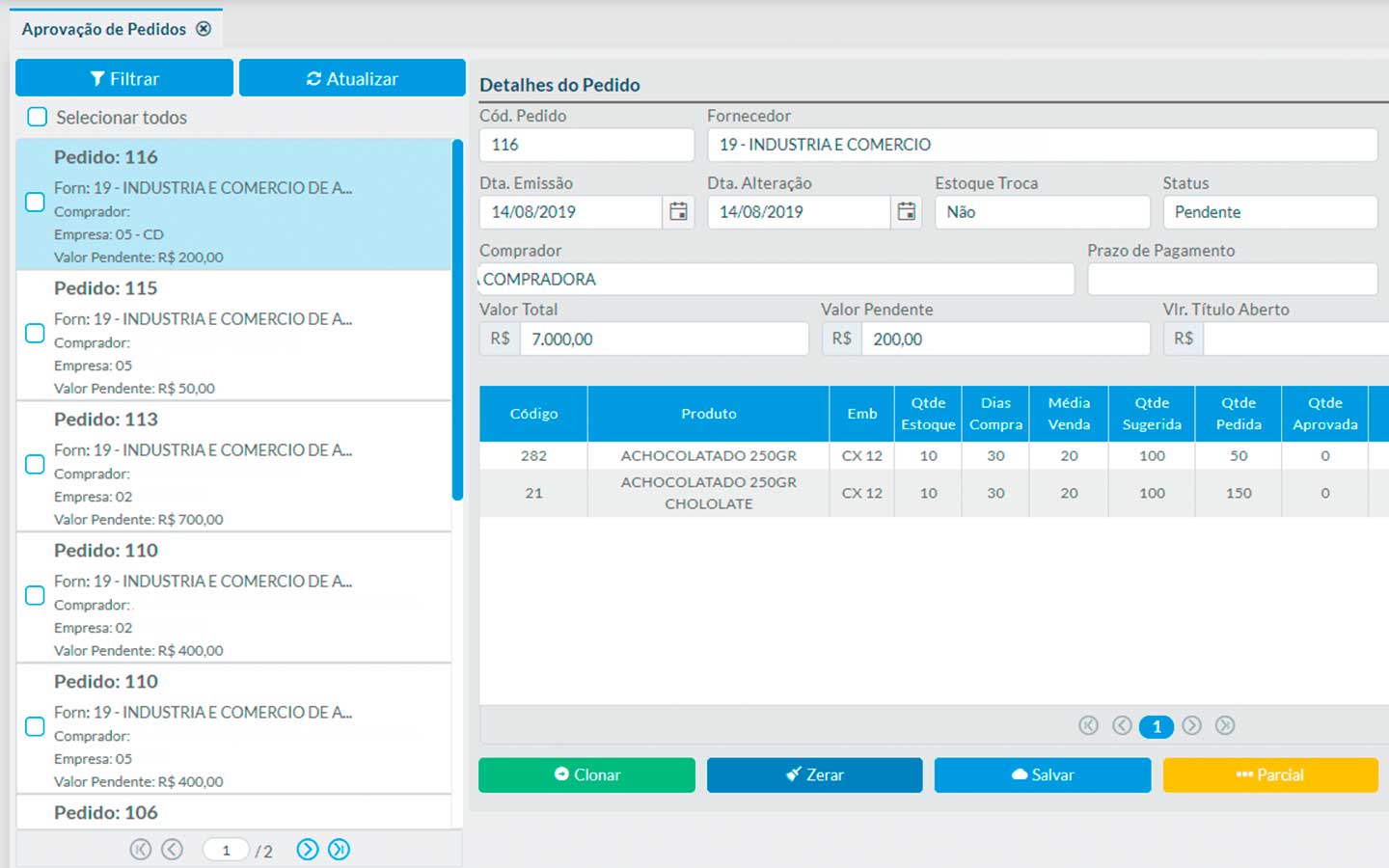Viewport: 1389px width, 868px height.
Task: Select product row with code 21
Action: (x=934, y=493)
